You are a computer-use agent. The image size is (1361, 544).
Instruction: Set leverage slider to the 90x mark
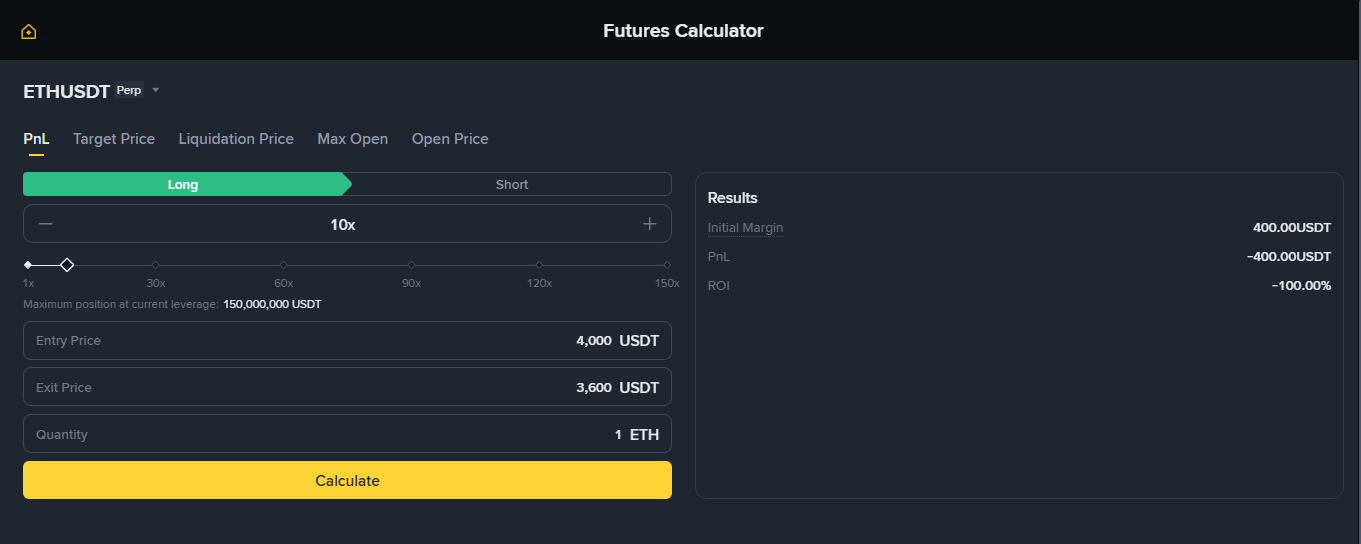(x=412, y=265)
